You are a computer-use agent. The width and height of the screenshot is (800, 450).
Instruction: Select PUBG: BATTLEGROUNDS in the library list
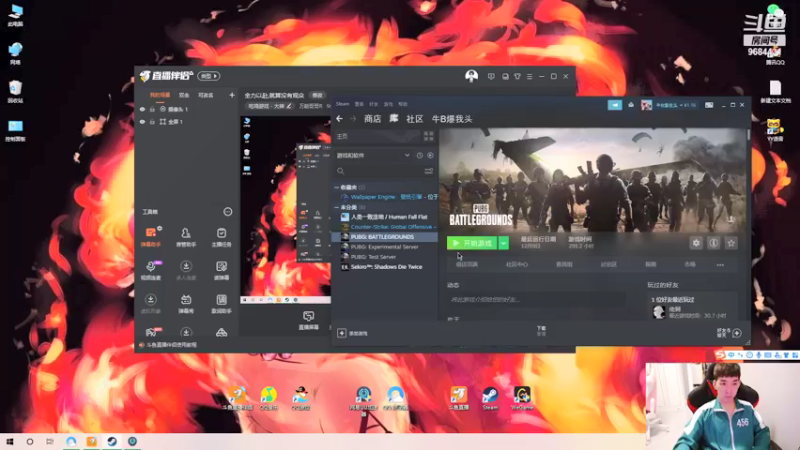(x=385, y=237)
